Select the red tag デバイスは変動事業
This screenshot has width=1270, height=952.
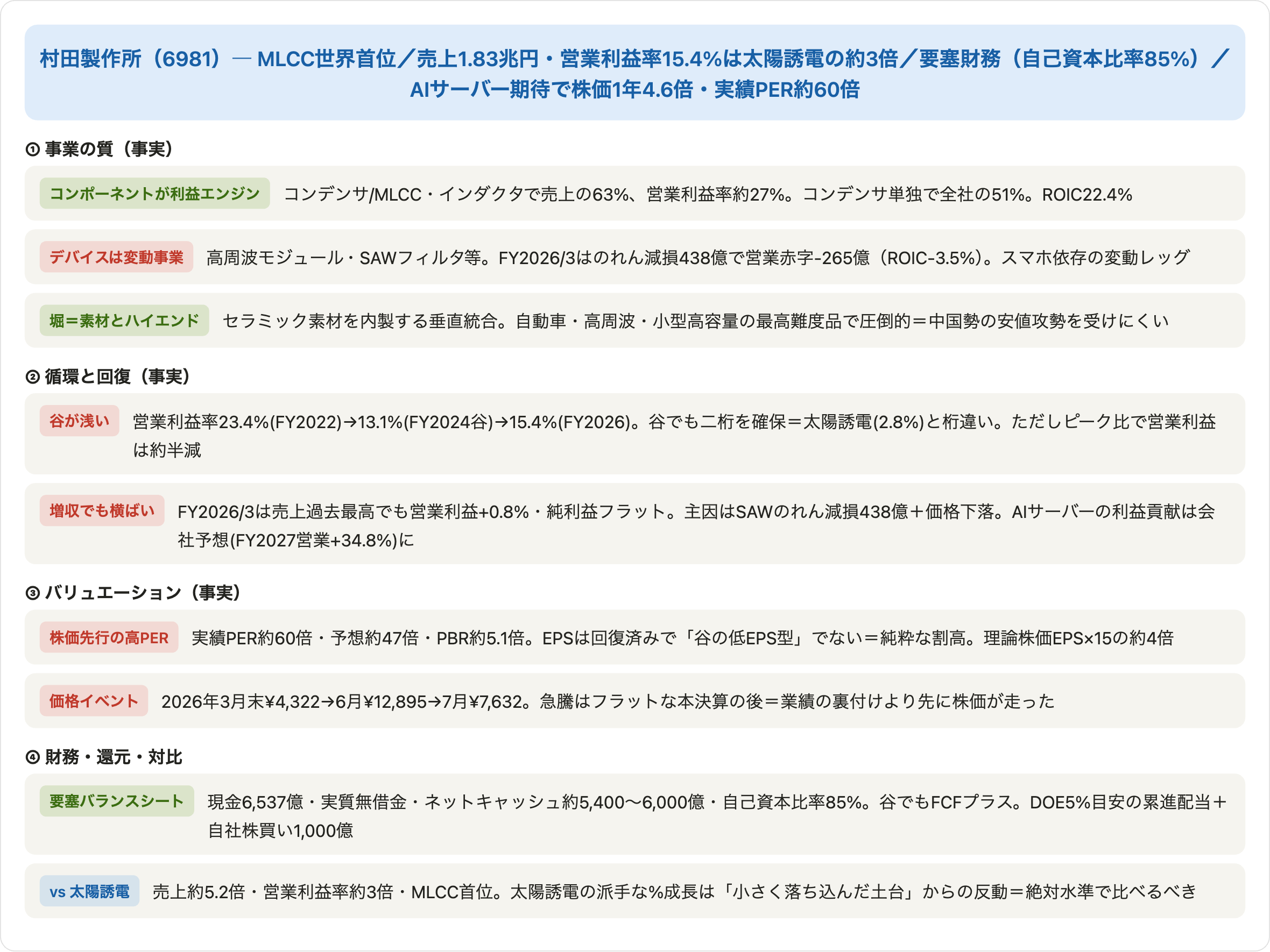point(116,257)
